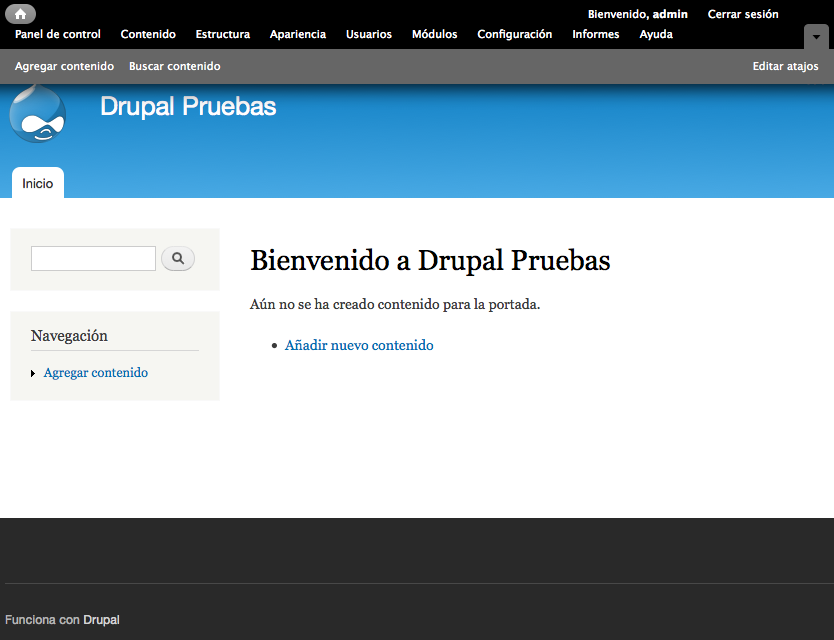Open the Configuración menu
Viewport: 834px width, 640px height.
tap(514, 34)
